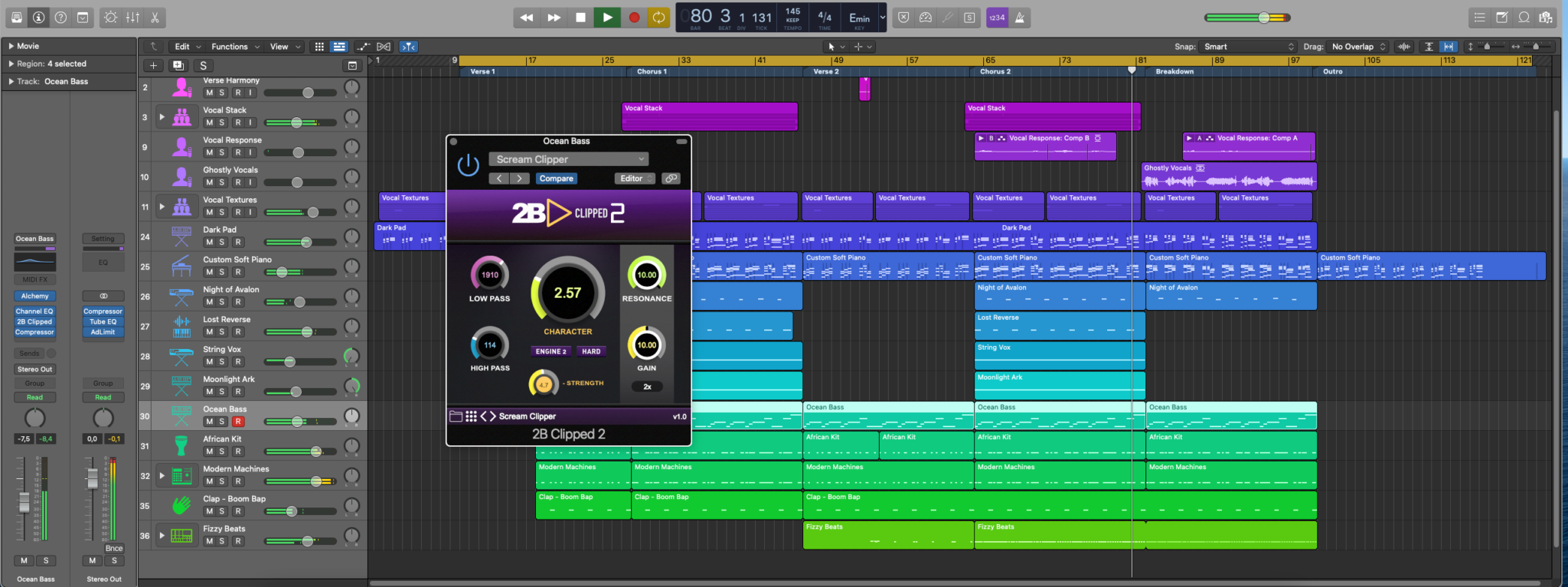Open the Command-click tool menu

coord(863,47)
